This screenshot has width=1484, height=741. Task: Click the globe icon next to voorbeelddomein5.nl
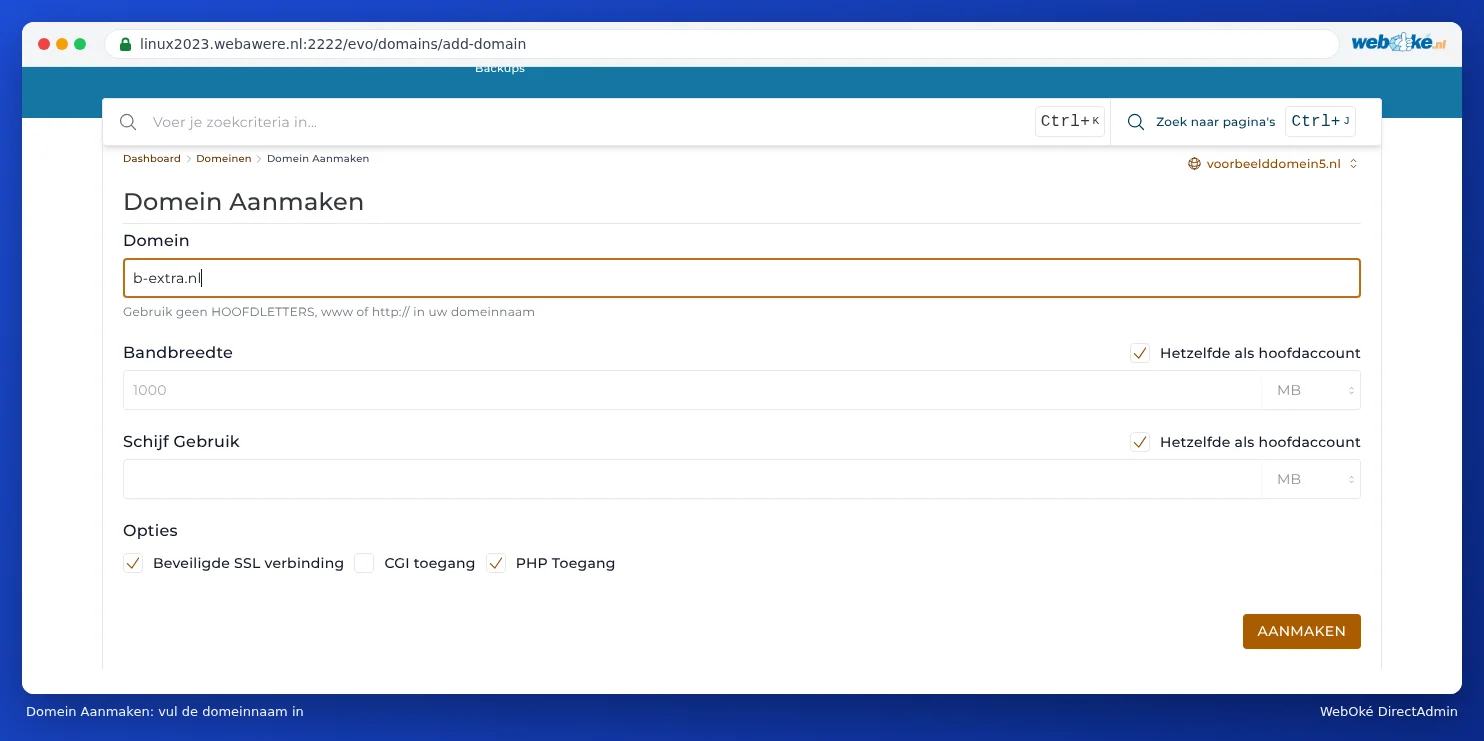1194,164
